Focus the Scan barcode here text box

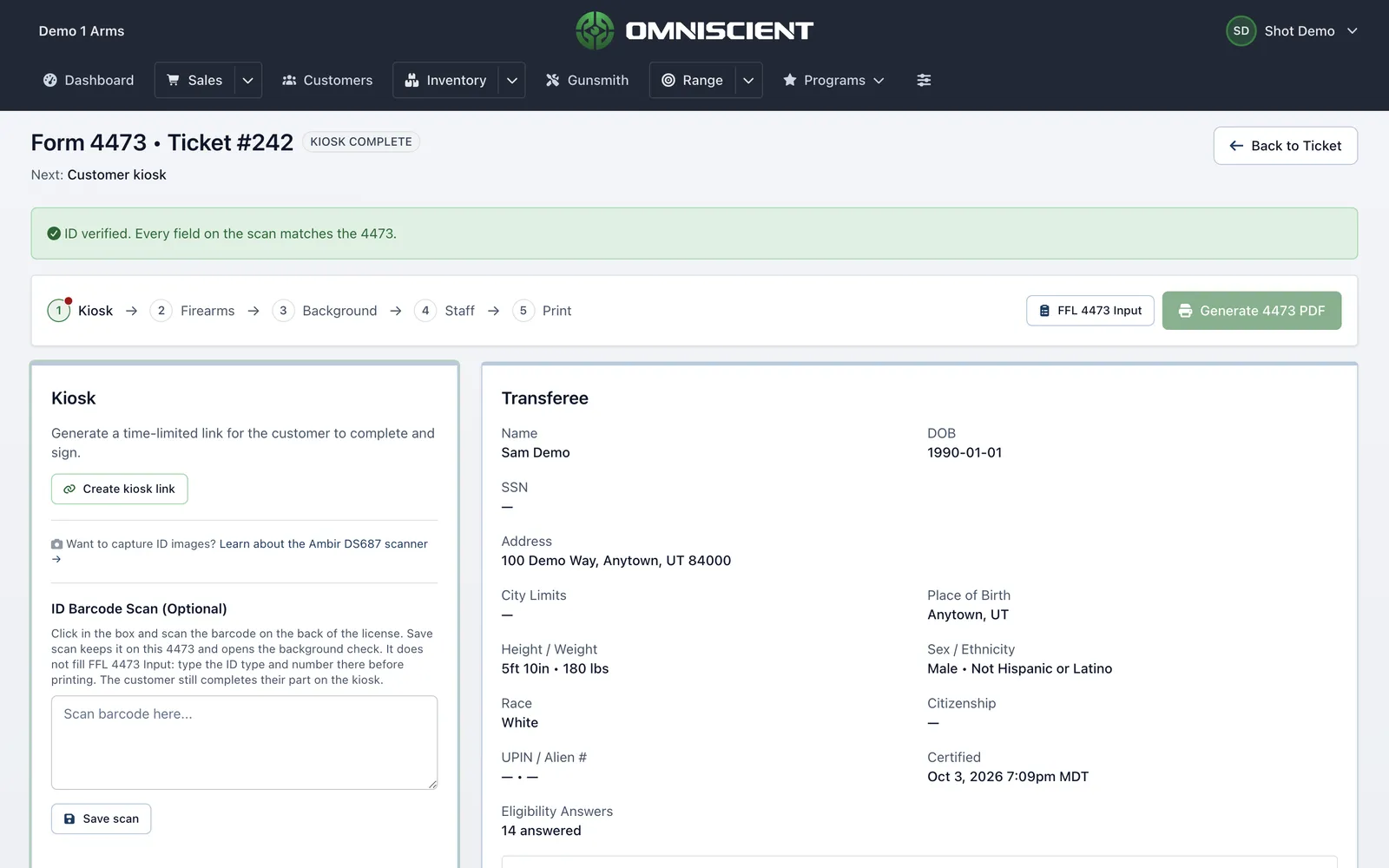coord(244,742)
